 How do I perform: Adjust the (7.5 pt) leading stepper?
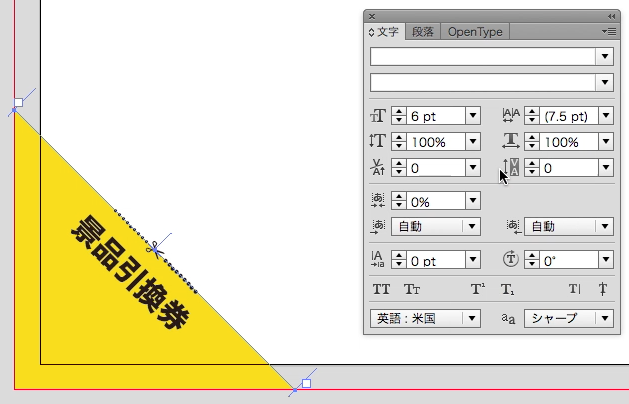tap(532, 116)
